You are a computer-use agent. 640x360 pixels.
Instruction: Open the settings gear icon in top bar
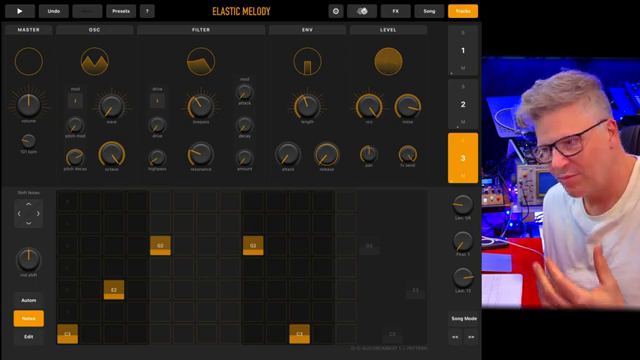[x=336, y=11]
